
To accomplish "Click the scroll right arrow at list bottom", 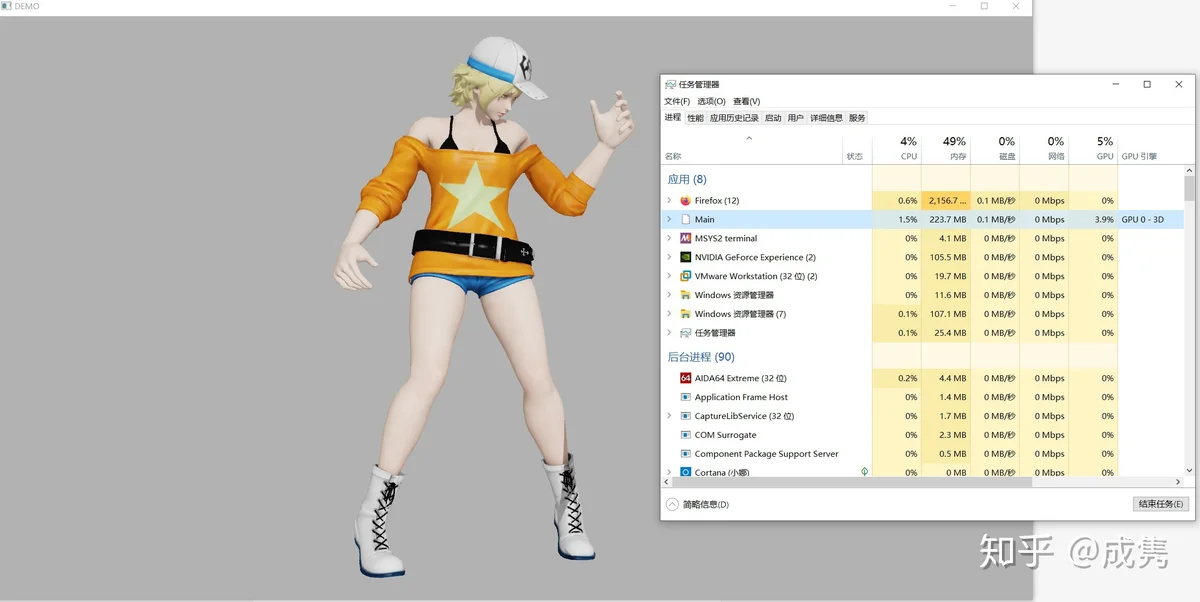I will tap(1178, 482).
